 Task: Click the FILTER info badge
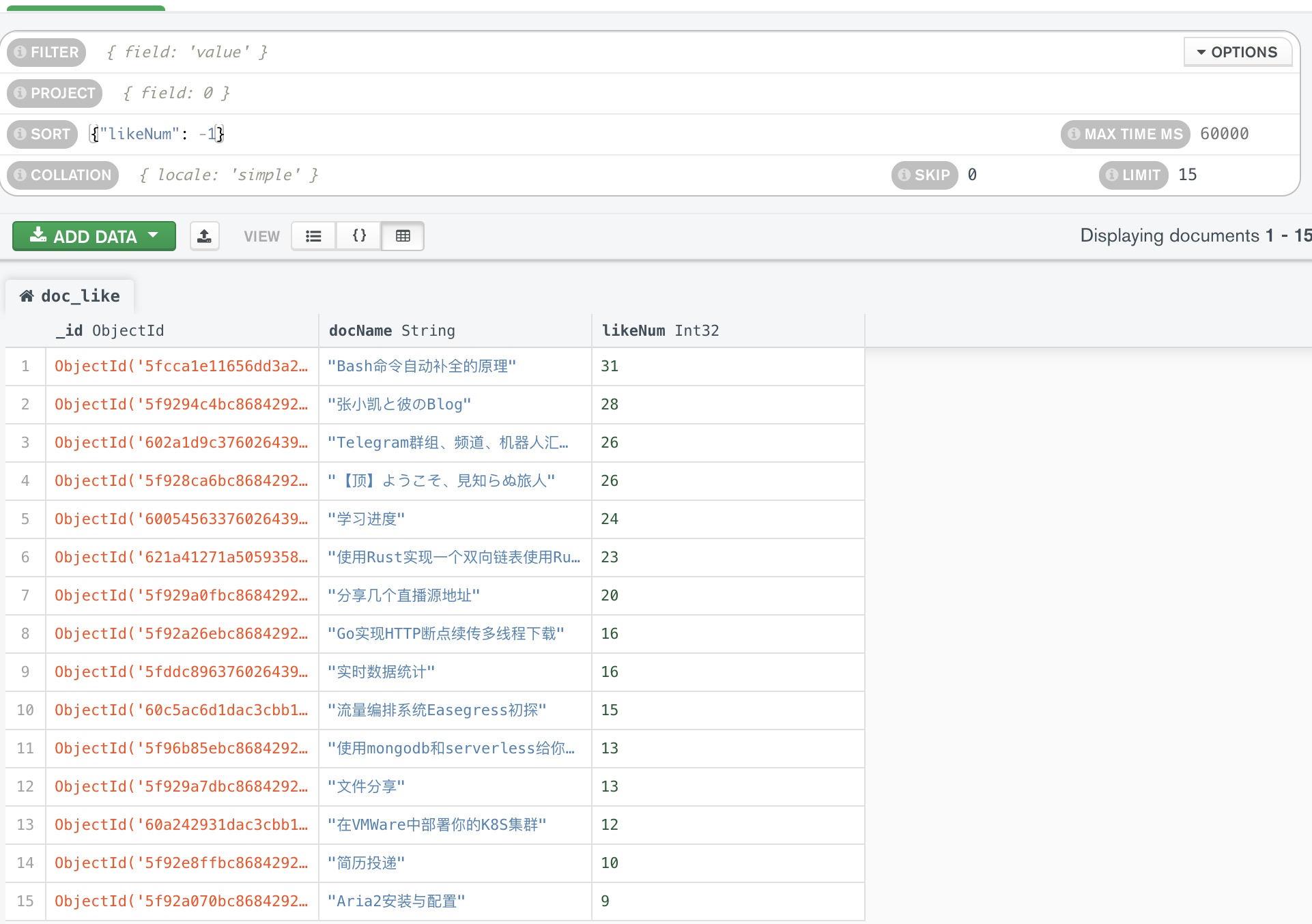[x=46, y=53]
